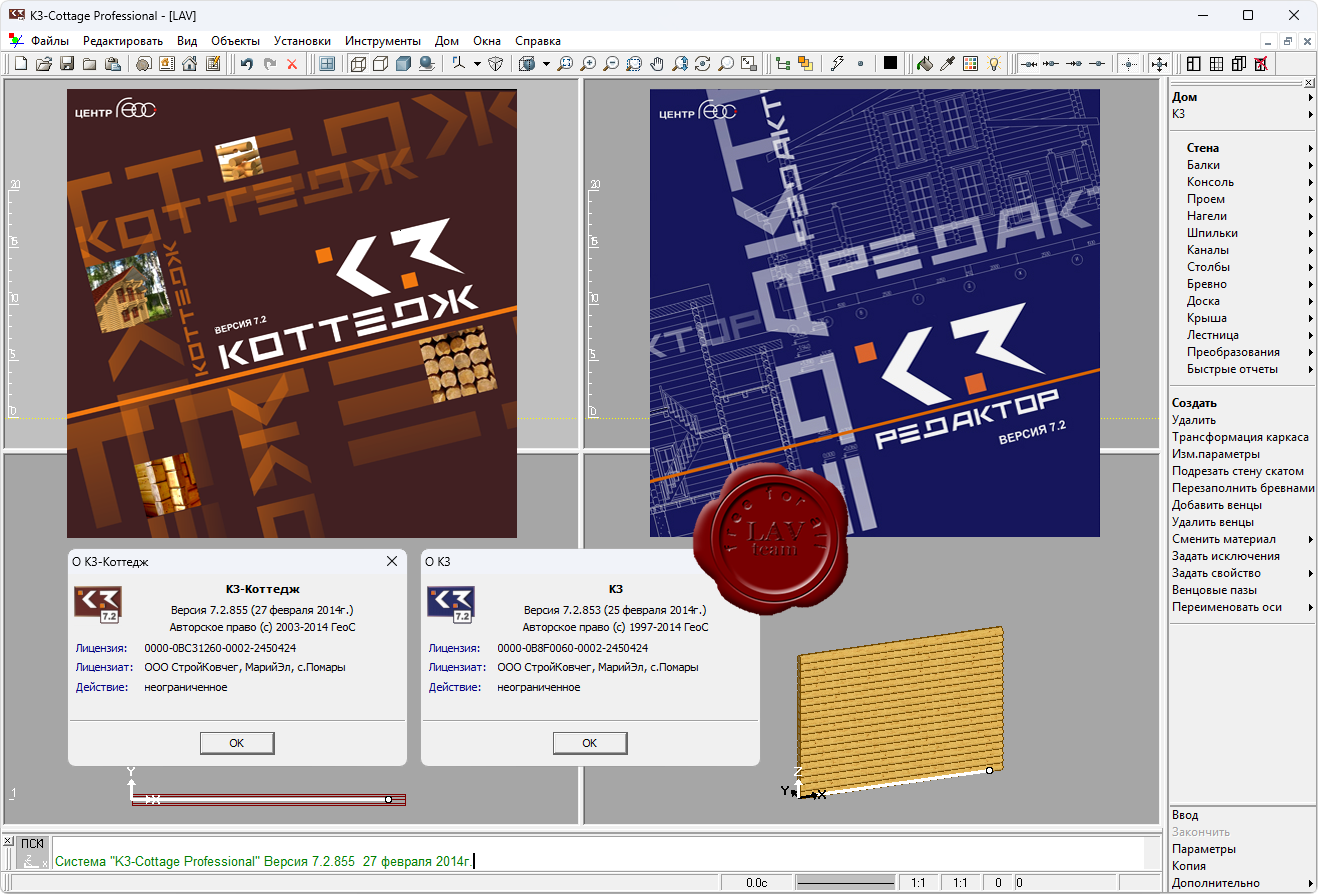Click the coordinate axes icon
This screenshot has width=1318, height=894.
click(x=459, y=64)
